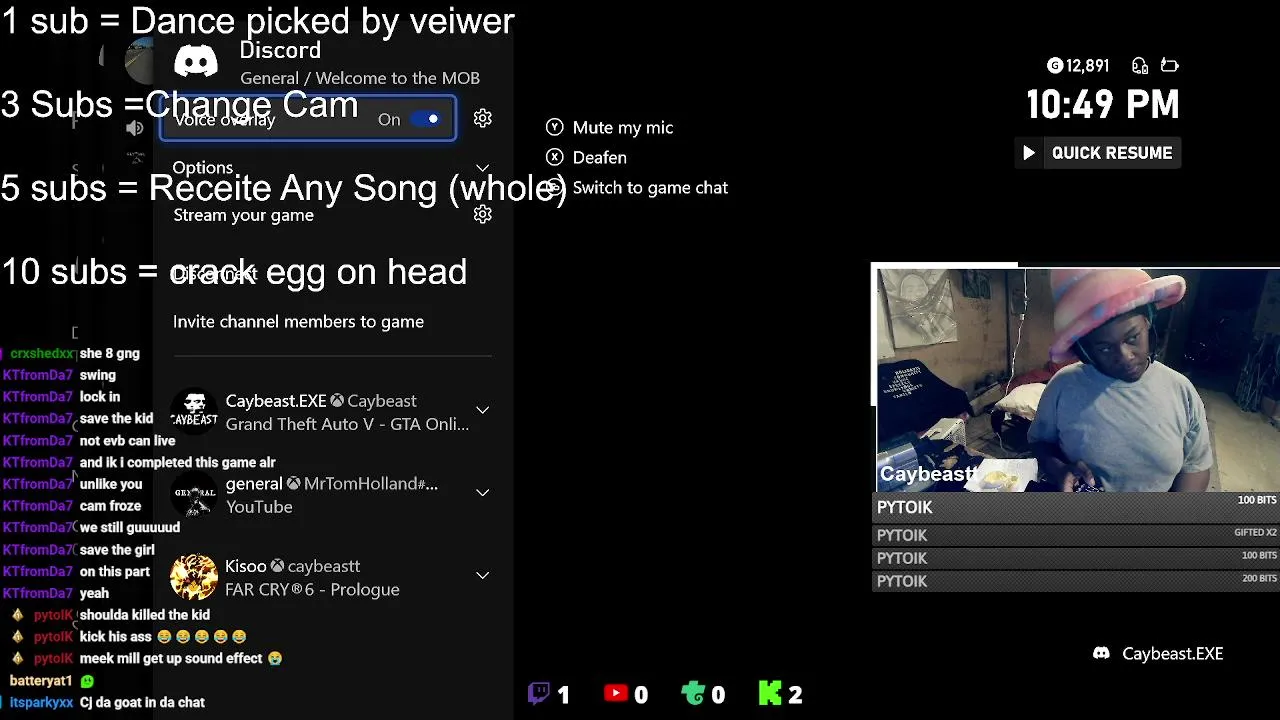The image size is (1280, 720).
Task: Select Mute my mic
Action: point(610,127)
